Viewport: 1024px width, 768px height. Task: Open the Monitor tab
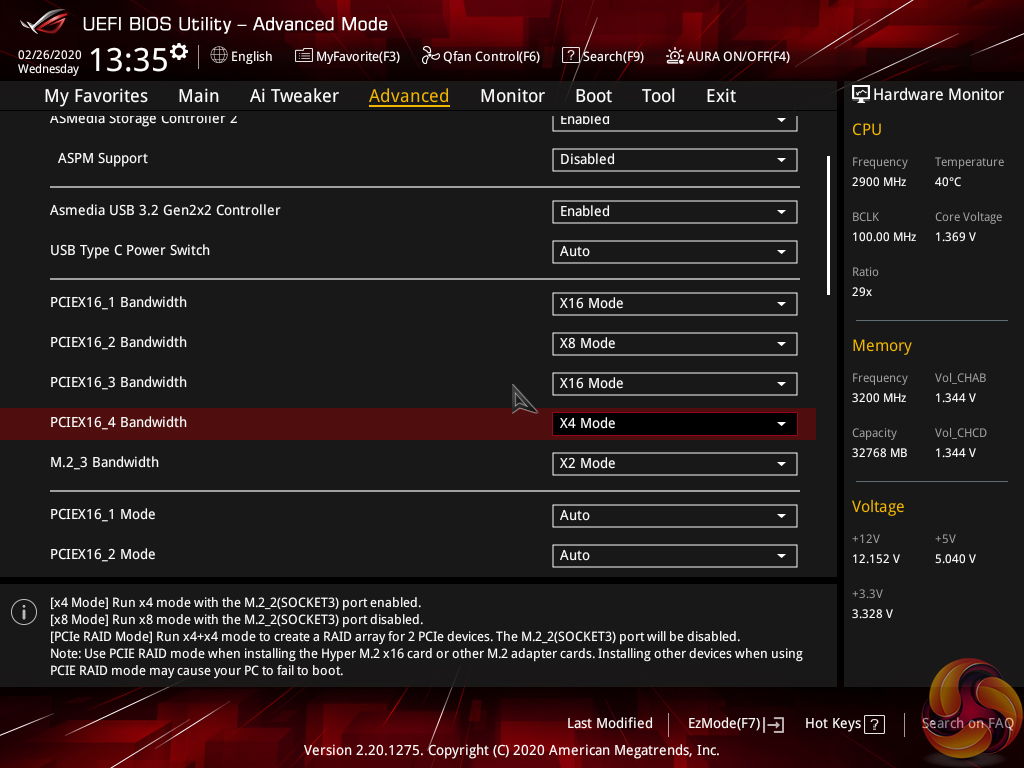pos(512,96)
